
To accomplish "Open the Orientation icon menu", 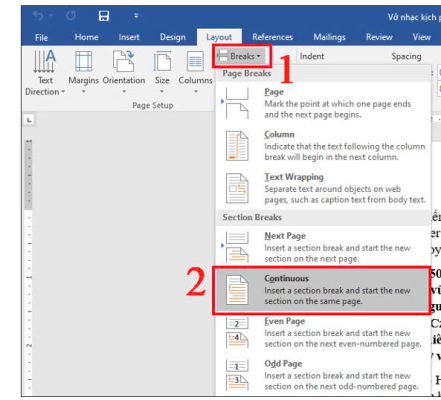I will click(x=124, y=61).
